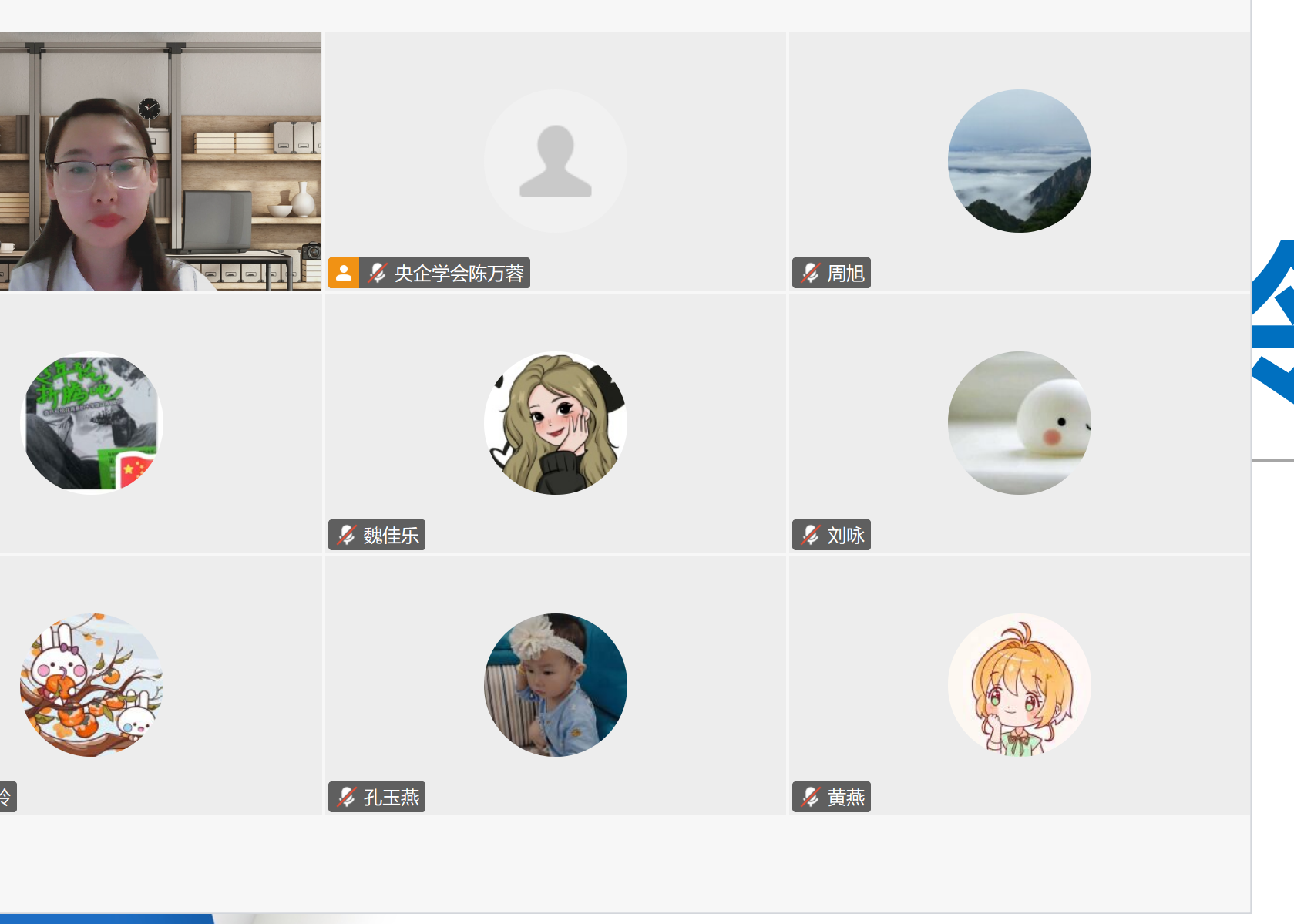
Task: Click muted microphone icon next to 周旭
Action: coord(810,273)
